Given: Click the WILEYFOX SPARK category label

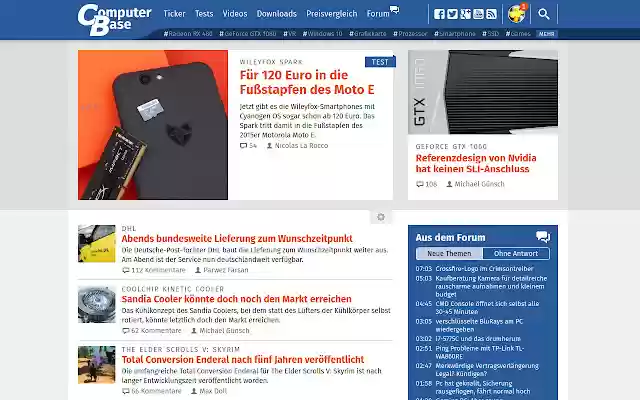Looking at the screenshot, I should pyautogui.click(x=271, y=62).
